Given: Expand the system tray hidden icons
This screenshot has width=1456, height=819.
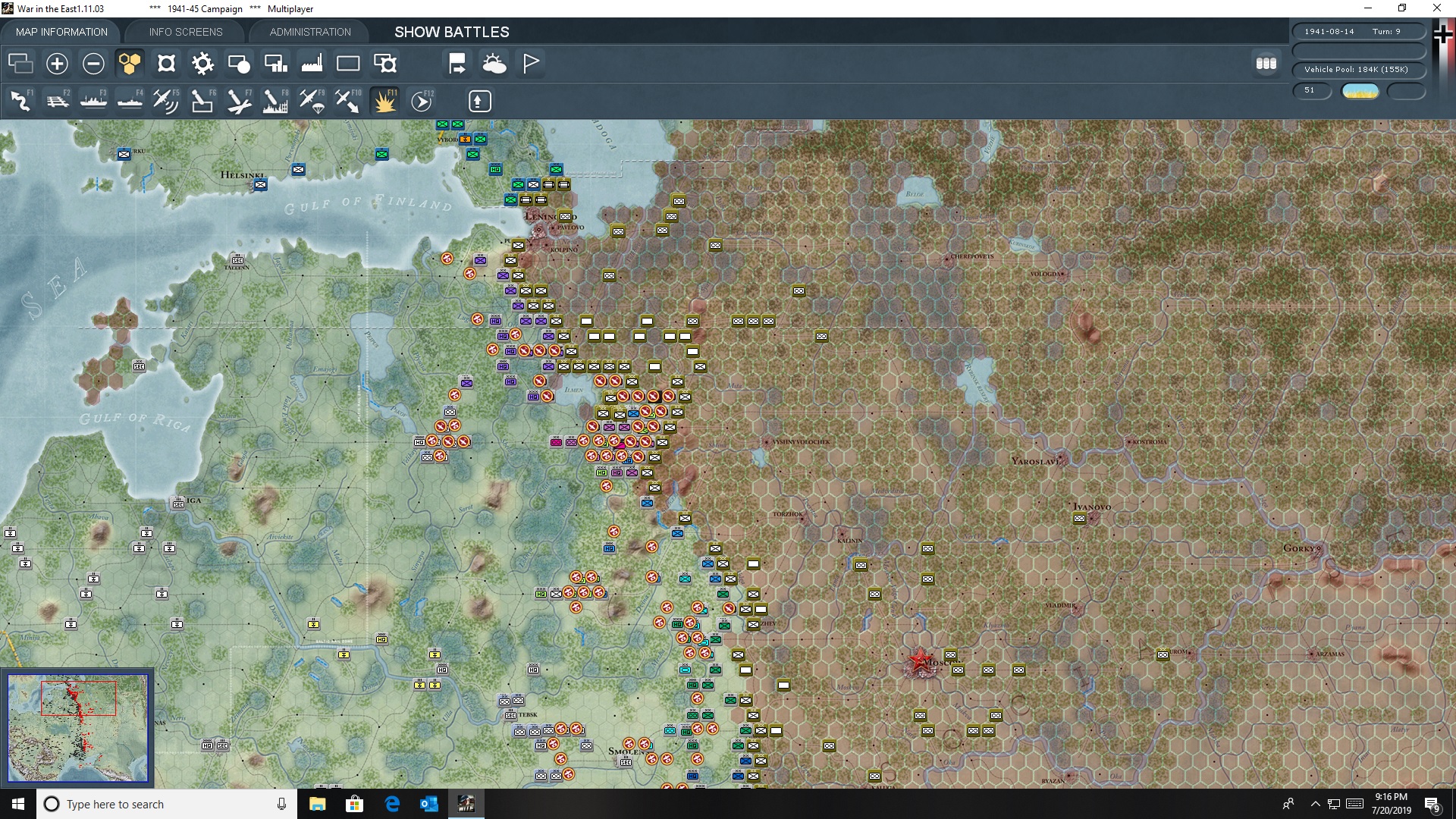Looking at the screenshot, I should point(1314,804).
